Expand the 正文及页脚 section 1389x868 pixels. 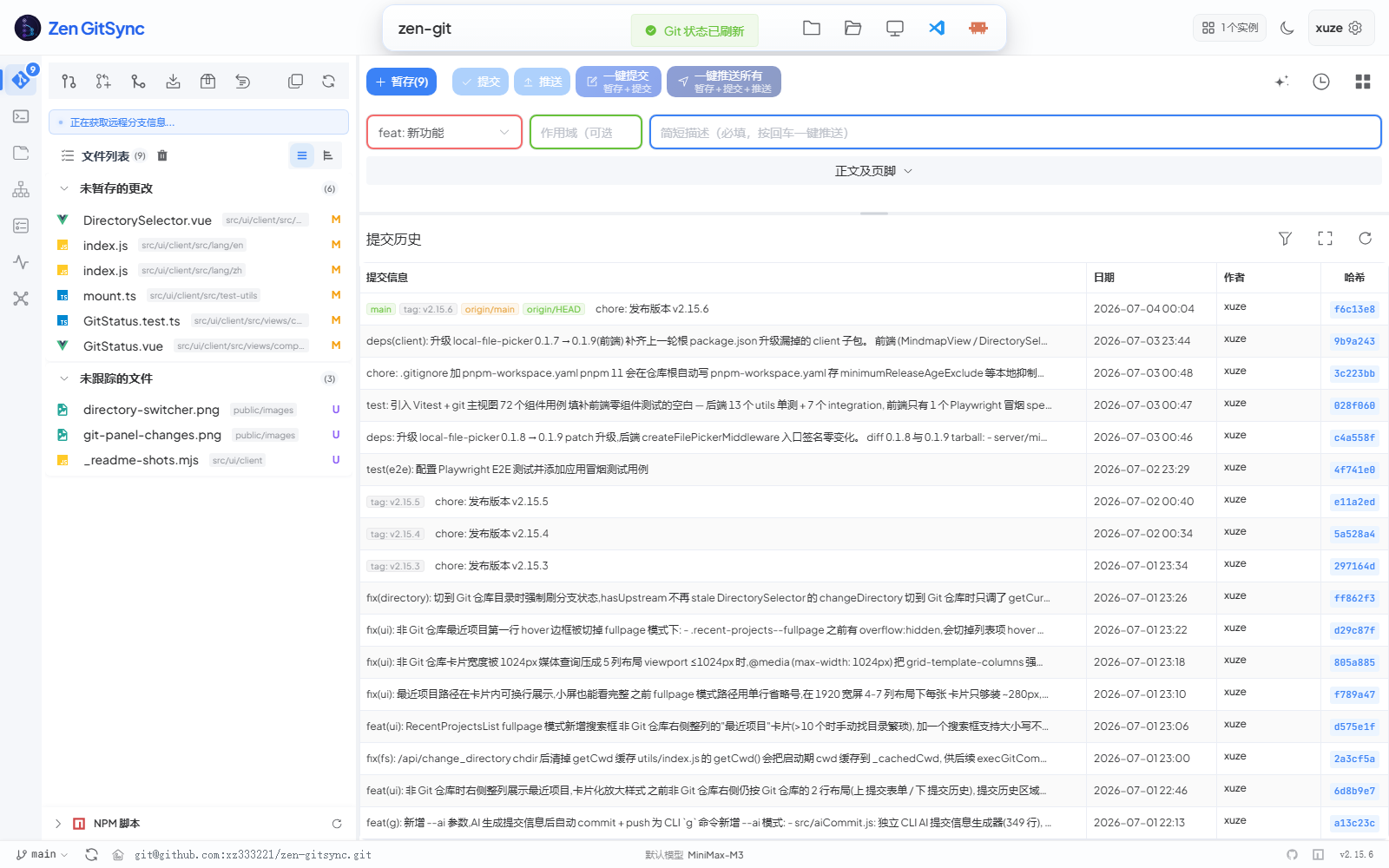click(x=873, y=171)
